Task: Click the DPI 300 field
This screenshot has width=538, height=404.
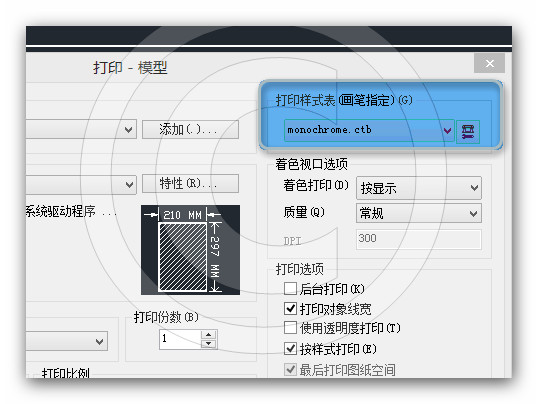Action: pyautogui.click(x=419, y=239)
